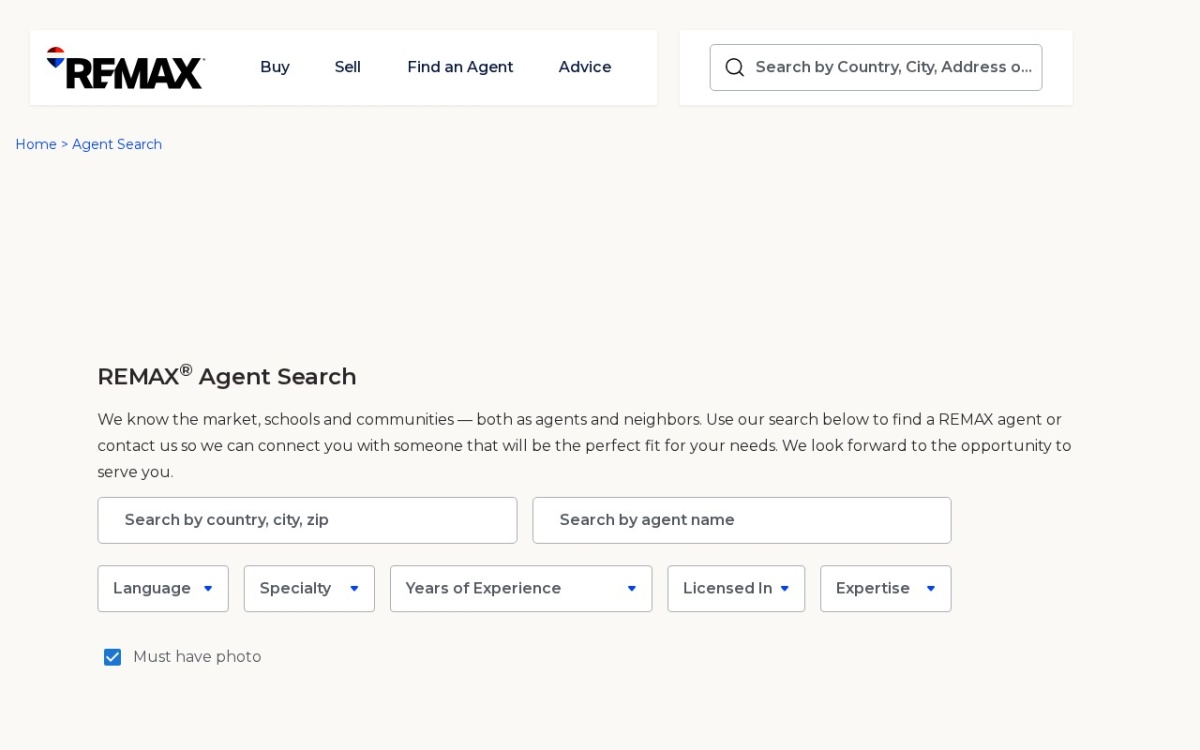The image size is (1200, 750).
Task: Click the Search by agent name field
Action: pos(742,520)
